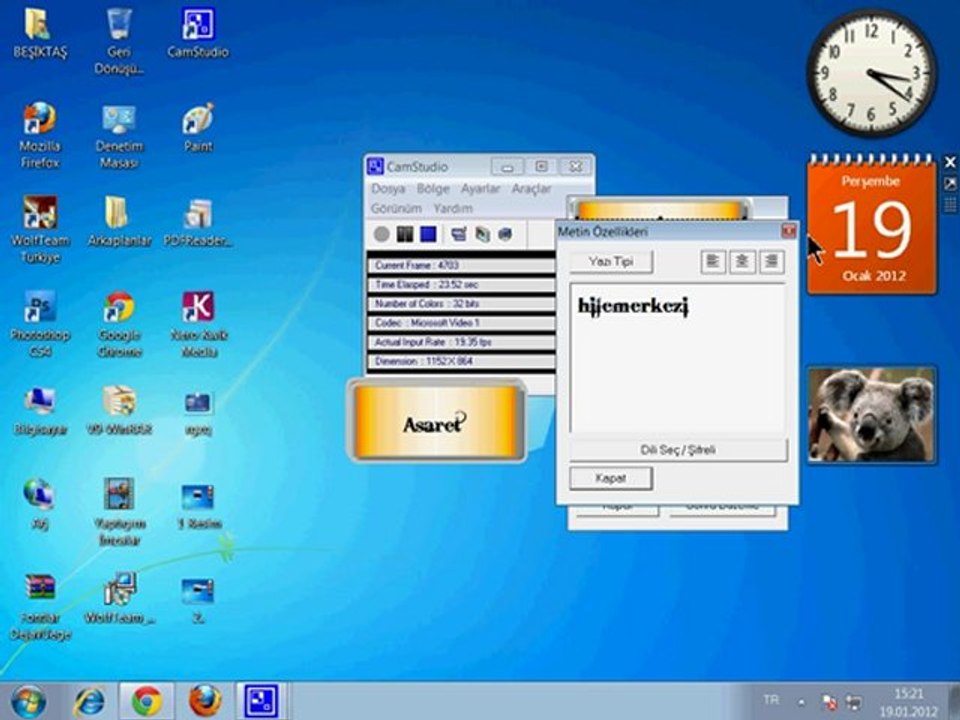The width and height of the screenshot is (960, 720).
Task: Select the PDFReader desktop icon
Action: 198,222
